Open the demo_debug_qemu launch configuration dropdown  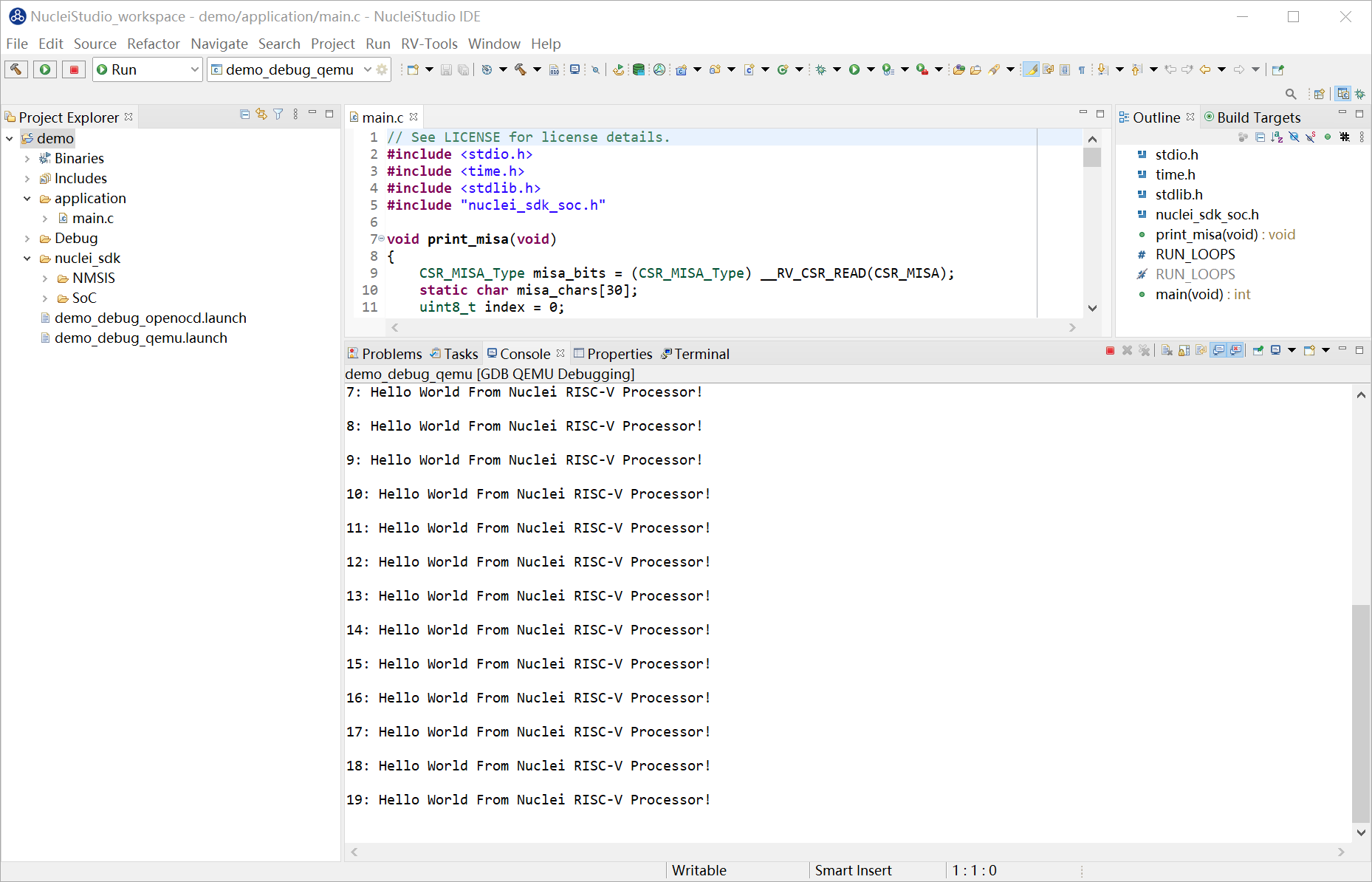[367, 69]
